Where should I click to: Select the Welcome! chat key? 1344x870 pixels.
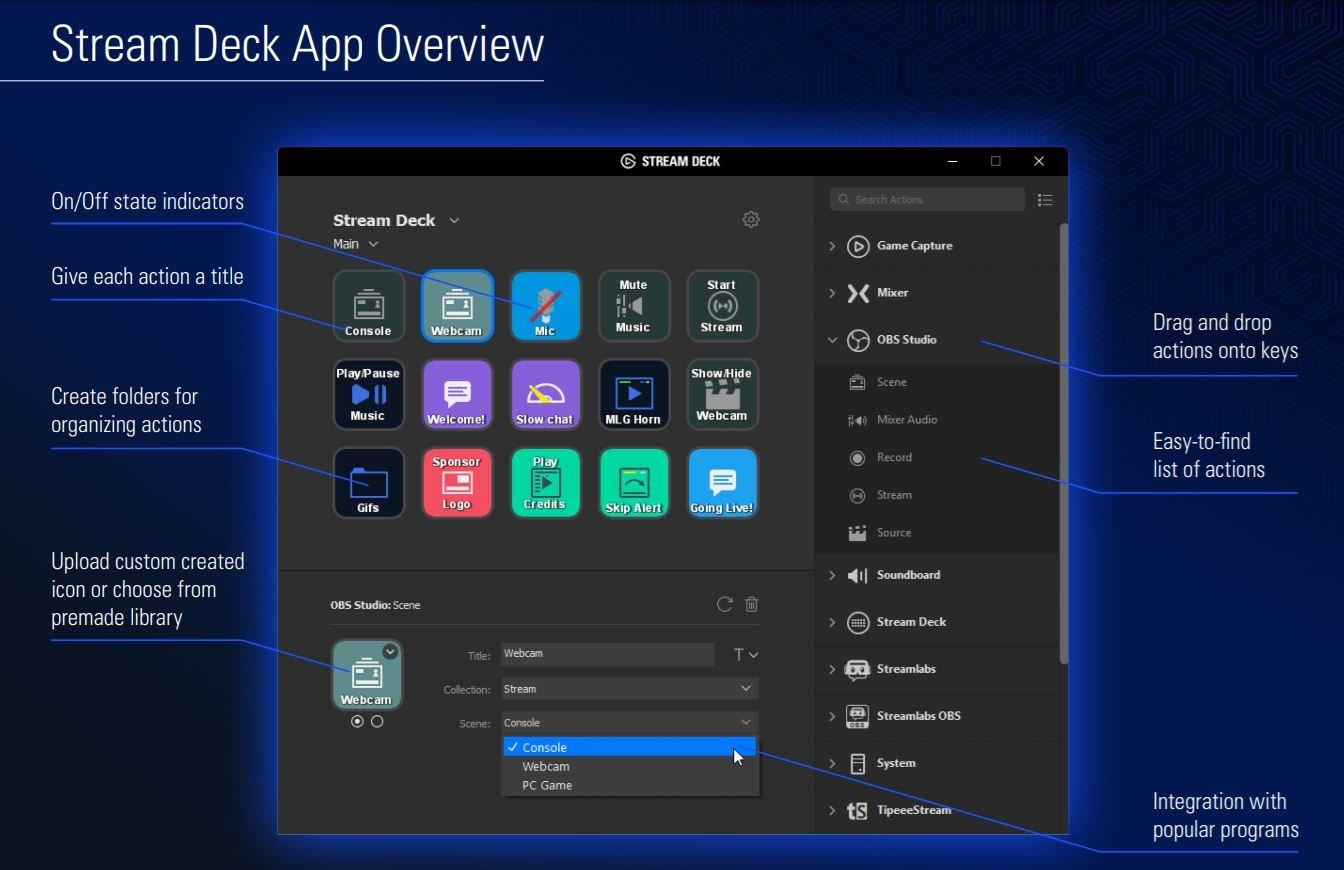tap(457, 394)
